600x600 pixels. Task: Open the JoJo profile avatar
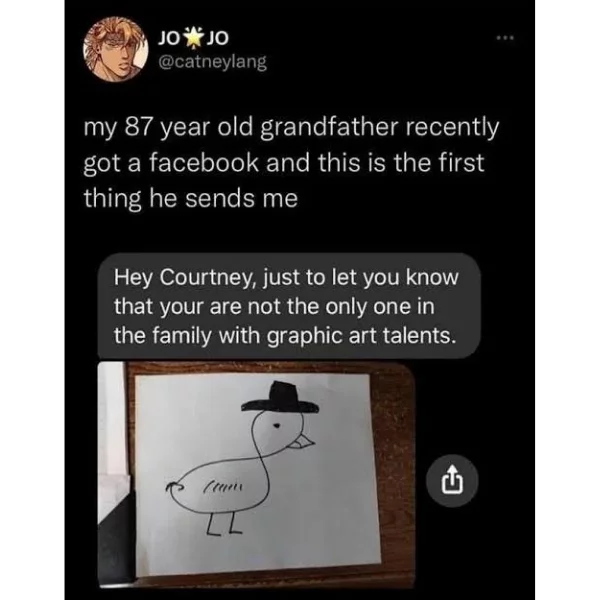[116, 49]
